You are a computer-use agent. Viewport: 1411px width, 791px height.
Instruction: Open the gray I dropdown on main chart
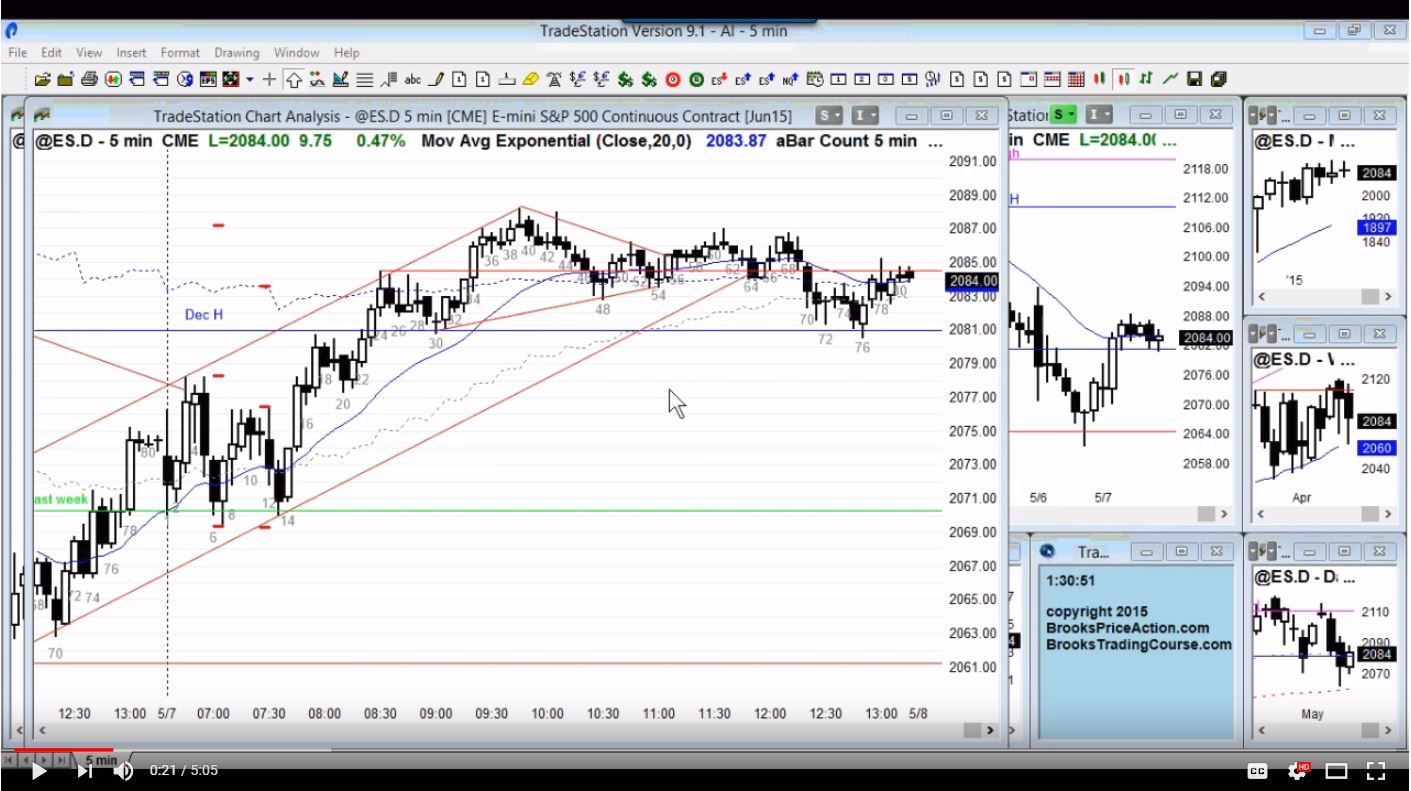pos(865,115)
